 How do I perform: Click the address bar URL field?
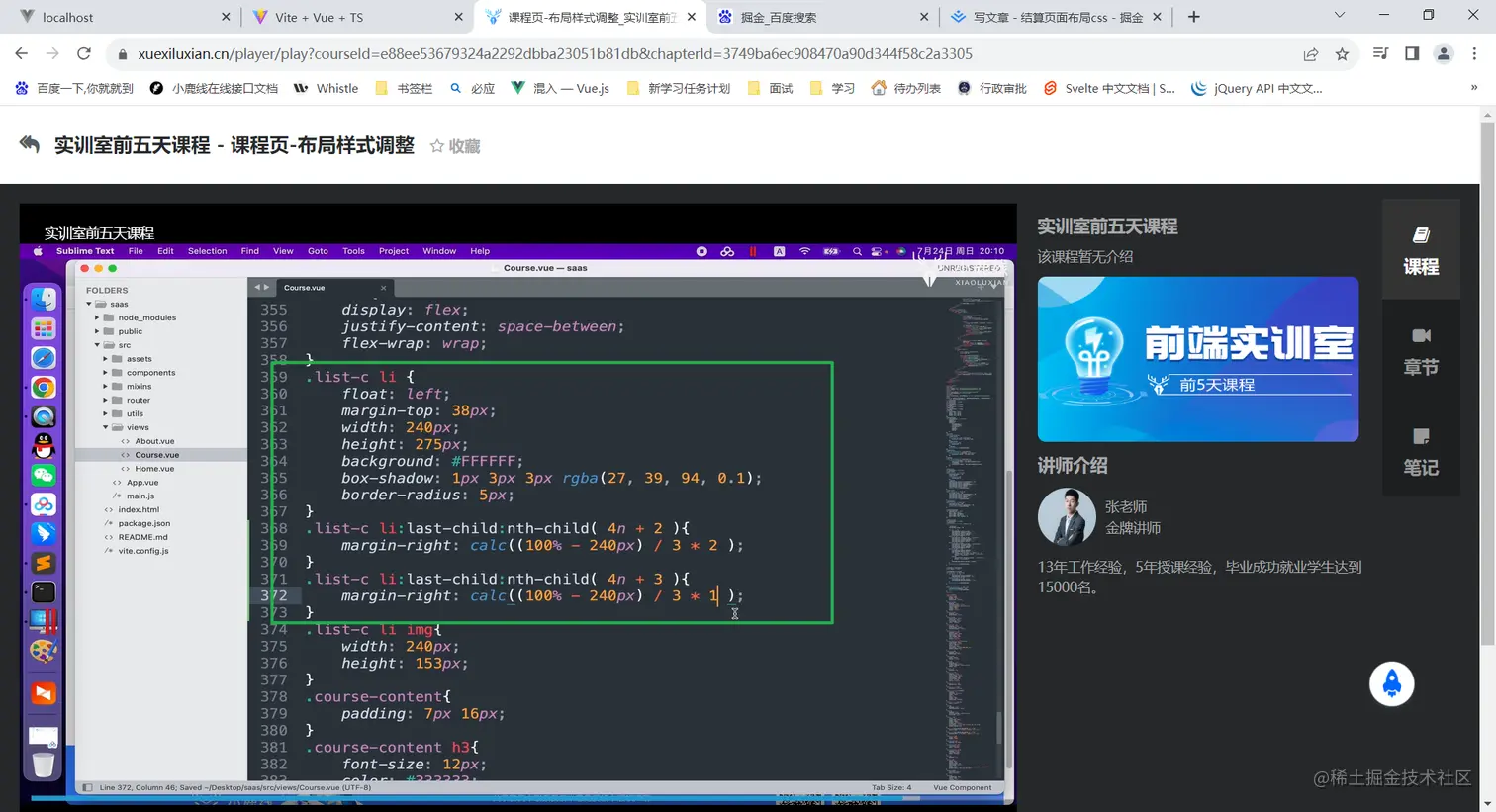pos(555,54)
